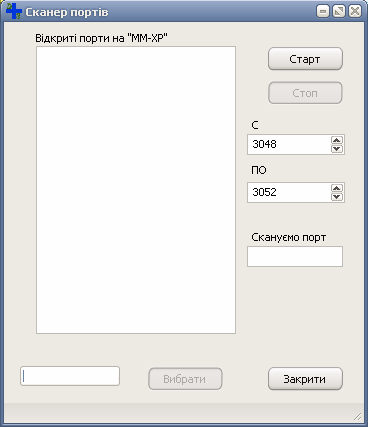Screen dimensions: 368x427
Task: Click inside the open ports list box
Action: click(136, 190)
